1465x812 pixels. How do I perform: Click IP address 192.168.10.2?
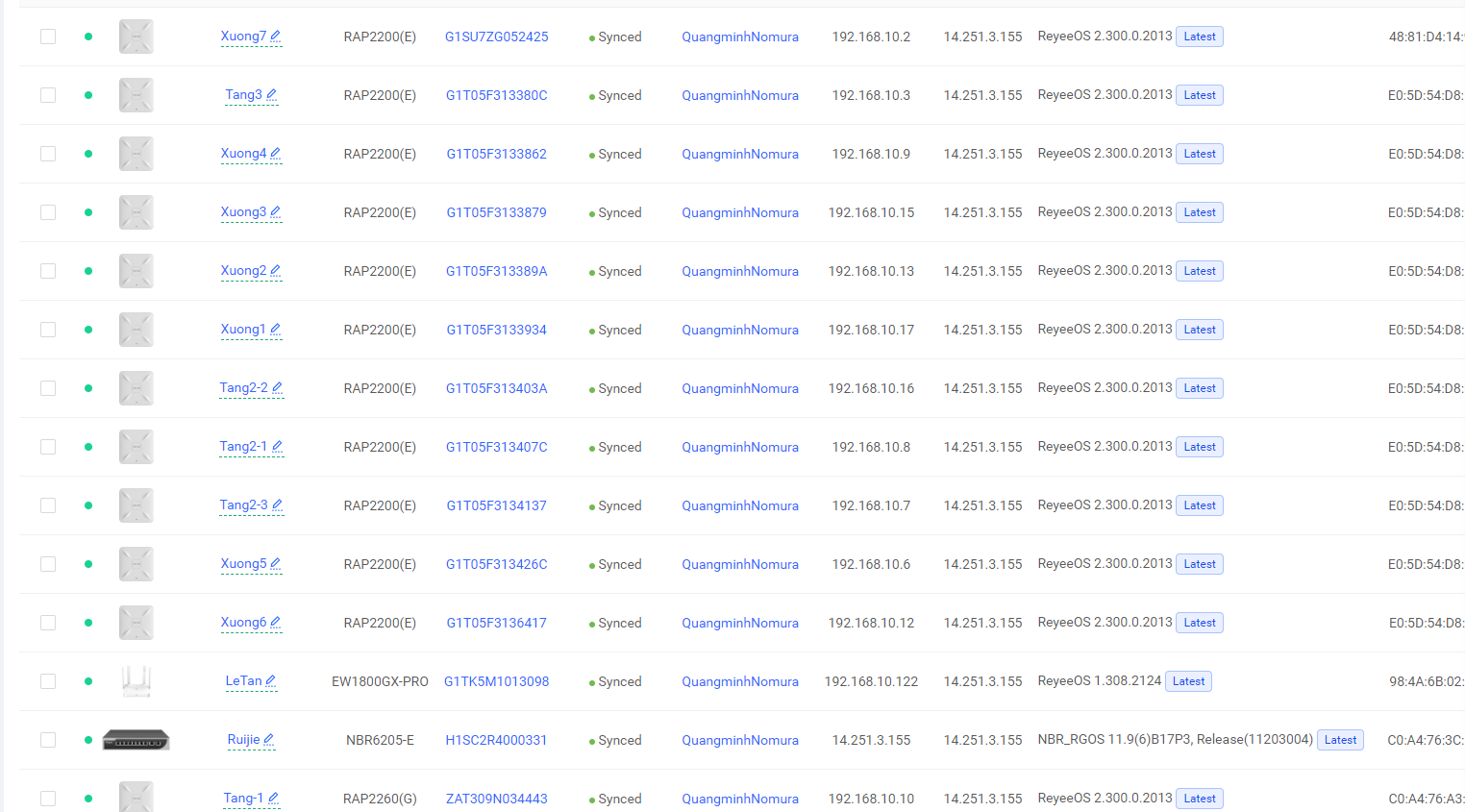pyautogui.click(x=871, y=37)
